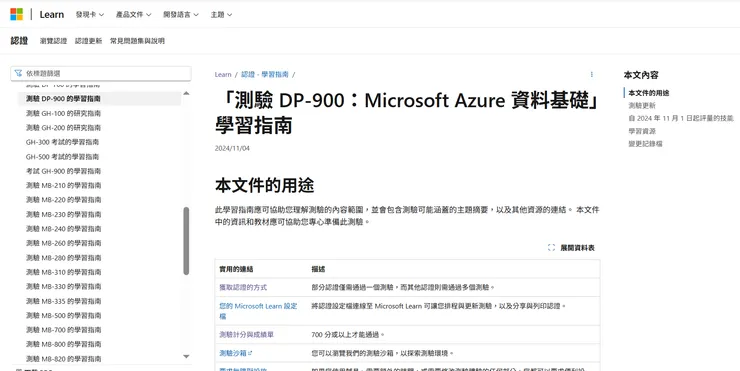This screenshot has width=740, height=371.
Task: Click the 本文內容 panel heading
Action: [641, 75]
